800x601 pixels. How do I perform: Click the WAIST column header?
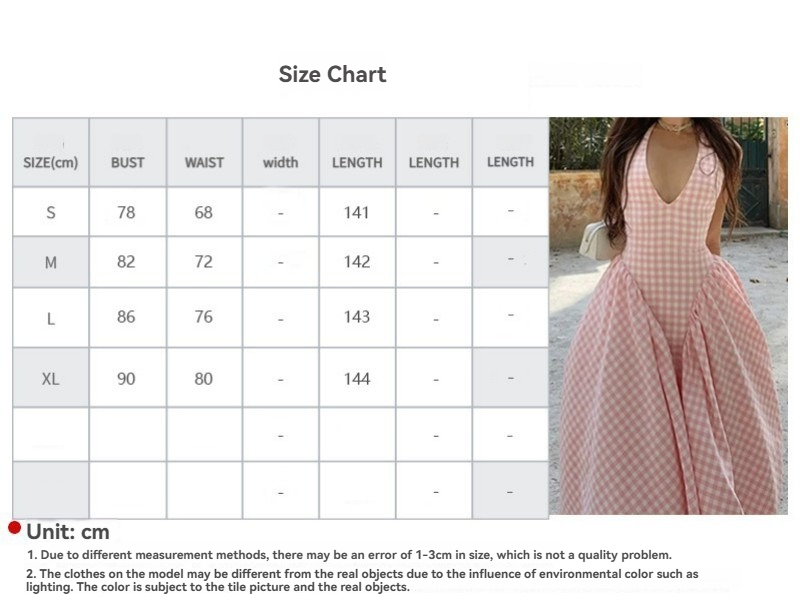(204, 163)
